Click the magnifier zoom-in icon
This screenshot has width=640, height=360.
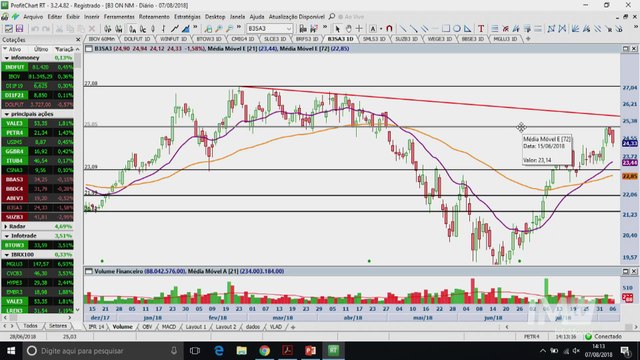tap(219, 29)
